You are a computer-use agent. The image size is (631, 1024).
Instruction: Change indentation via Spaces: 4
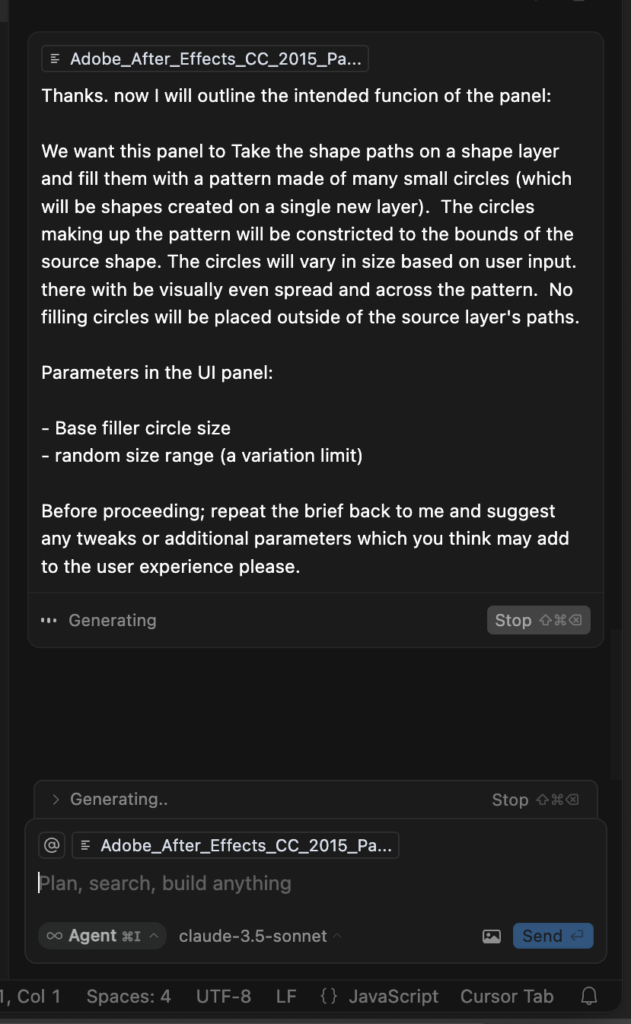pos(128,996)
